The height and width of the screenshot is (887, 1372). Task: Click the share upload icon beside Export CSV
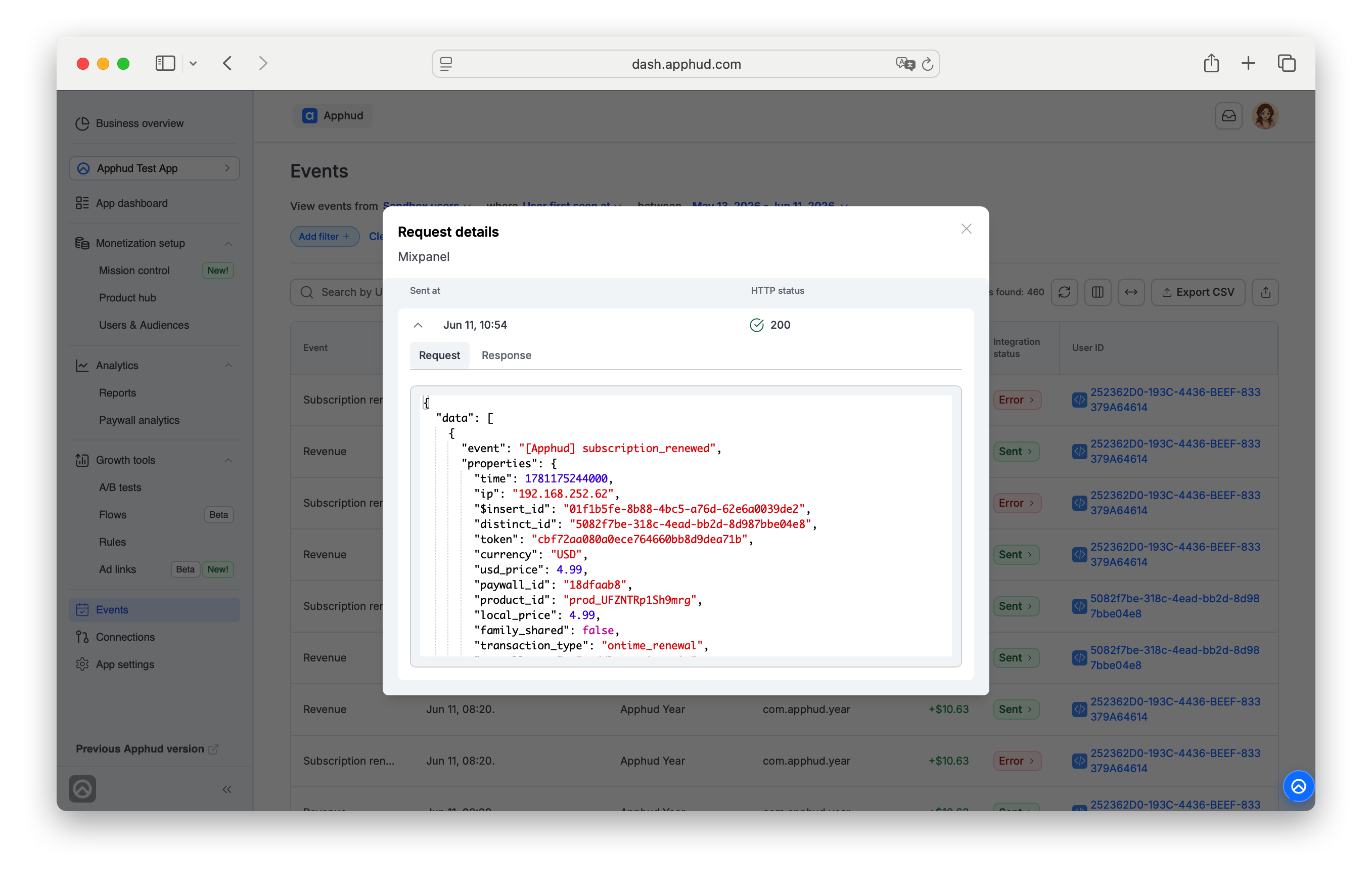pyautogui.click(x=1265, y=292)
